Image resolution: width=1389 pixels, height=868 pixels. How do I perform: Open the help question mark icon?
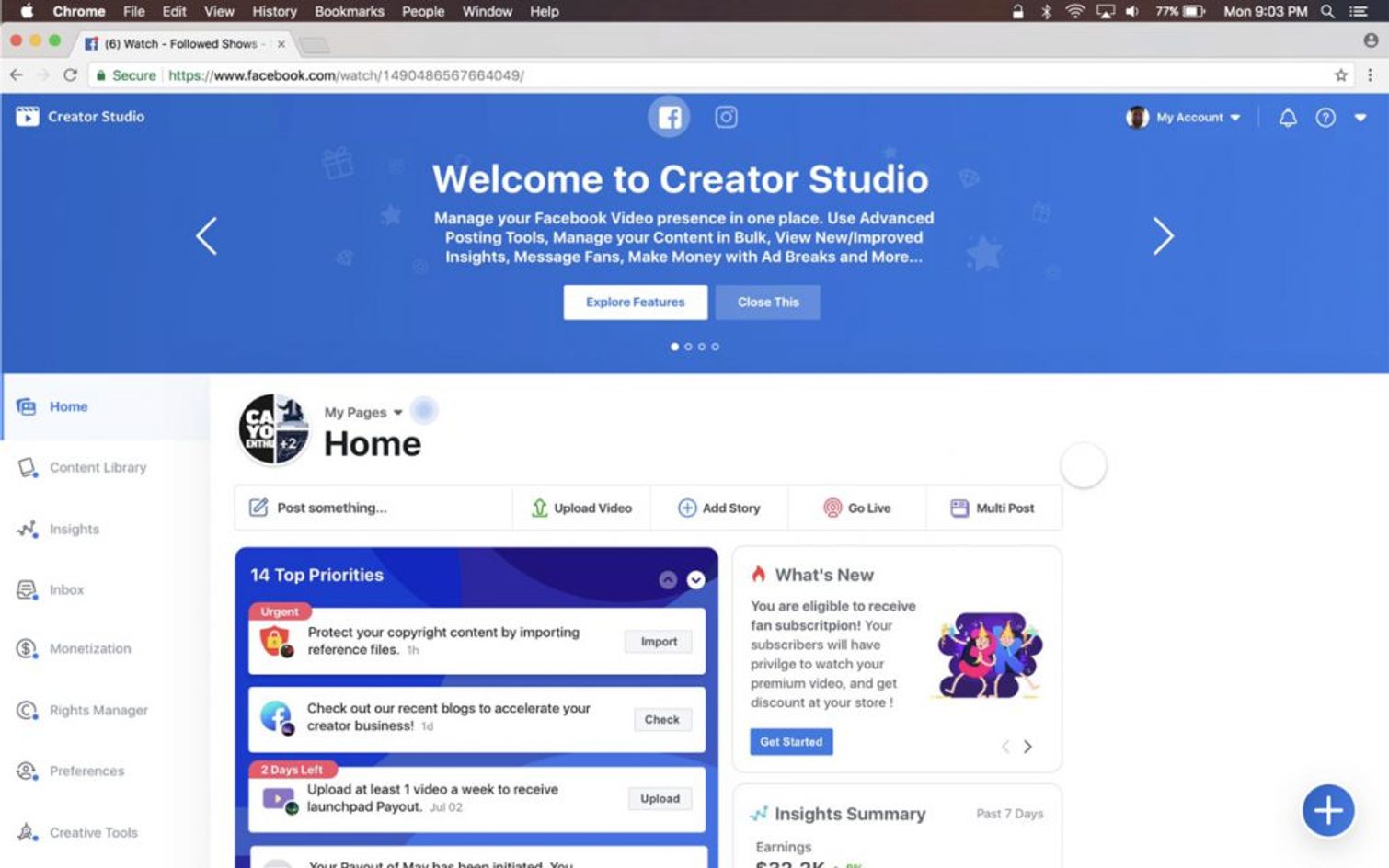click(x=1326, y=117)
